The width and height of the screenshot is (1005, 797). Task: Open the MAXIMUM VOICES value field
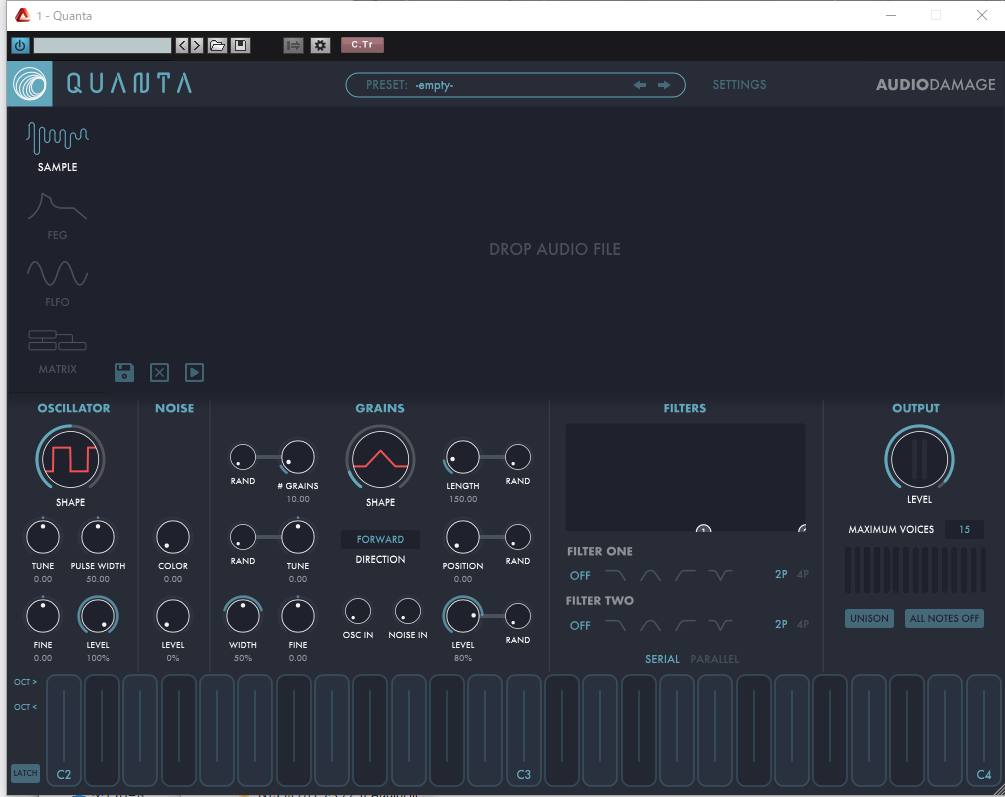[x=965, y=530]
